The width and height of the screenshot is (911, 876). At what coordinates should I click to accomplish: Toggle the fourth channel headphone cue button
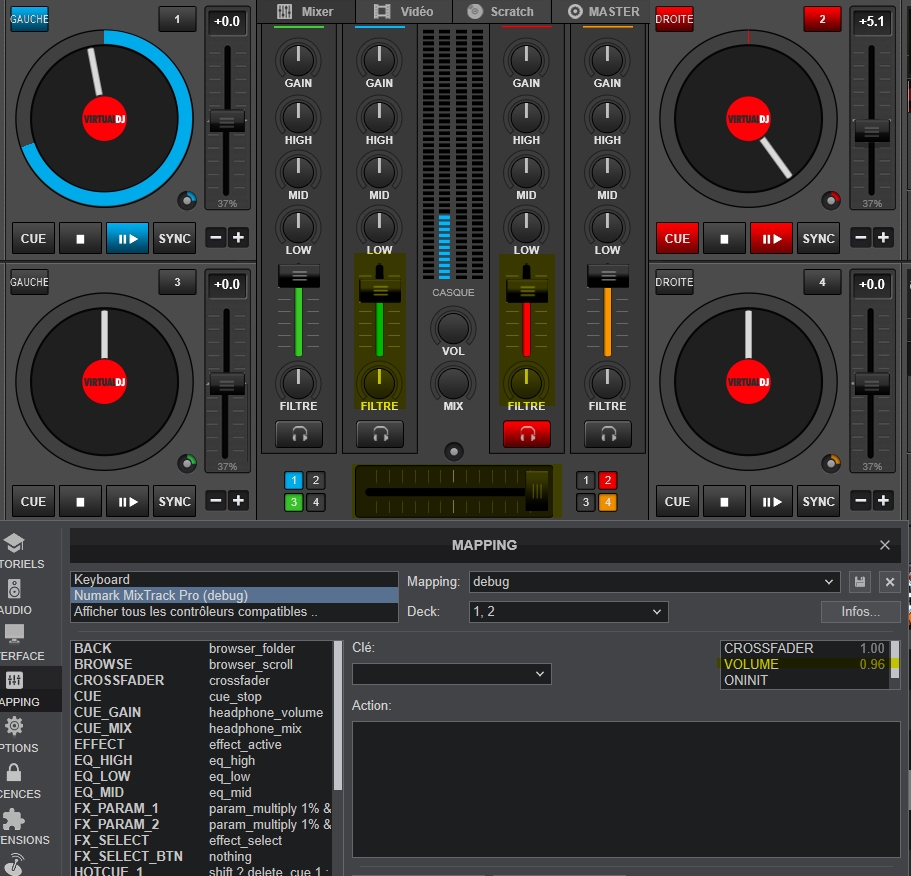(608, 434)
